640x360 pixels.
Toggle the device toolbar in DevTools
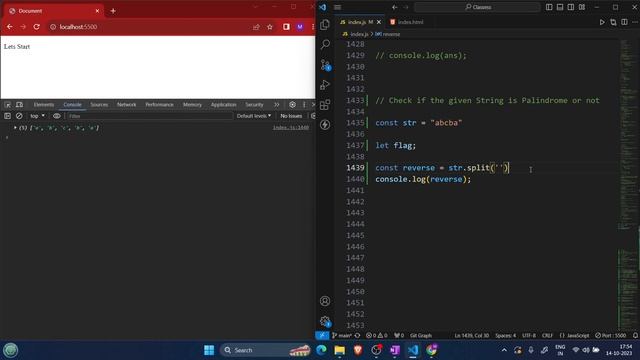click(19, 105)
